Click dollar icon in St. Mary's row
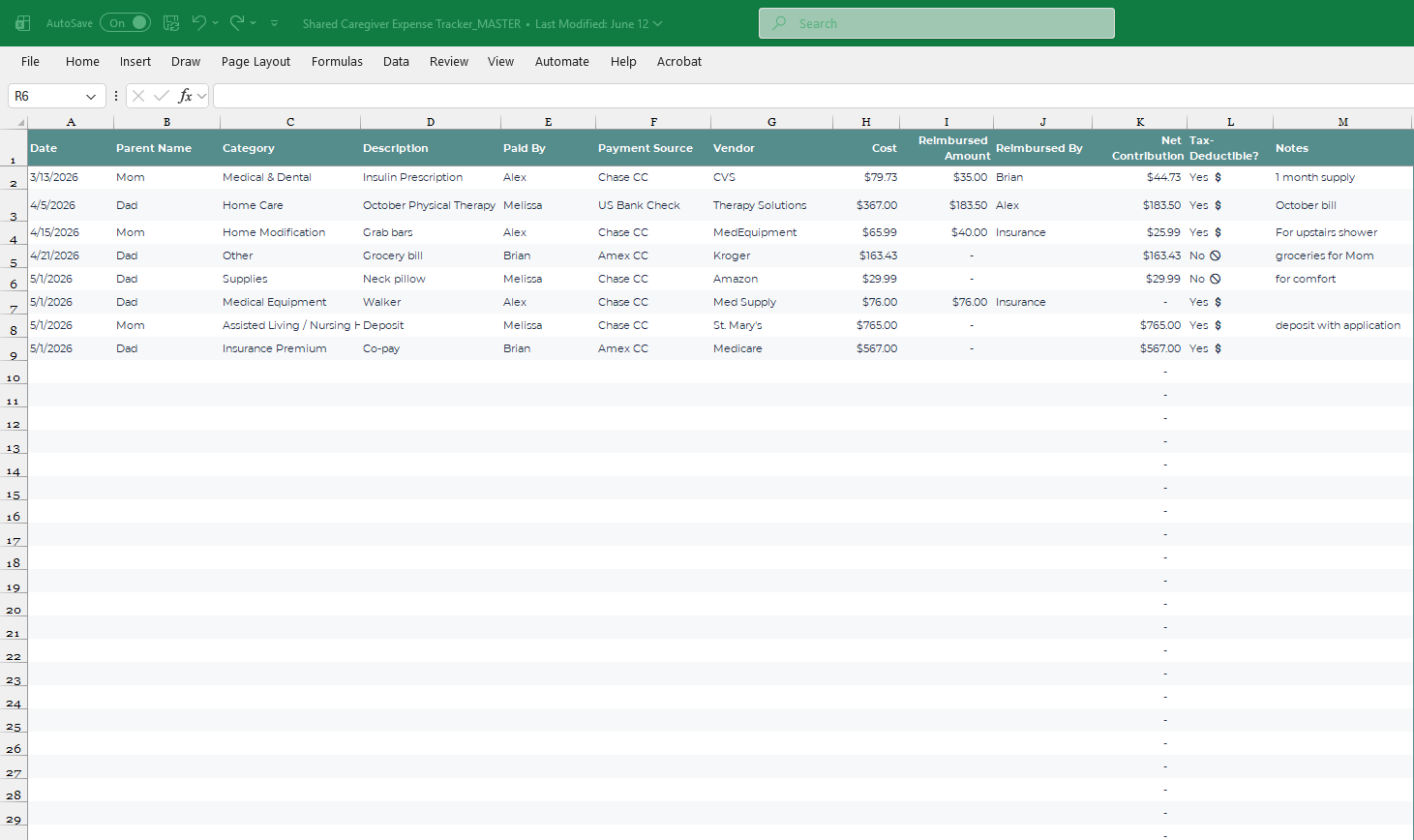This screenshot has height=840, width=1414. tap(1218, 325)
